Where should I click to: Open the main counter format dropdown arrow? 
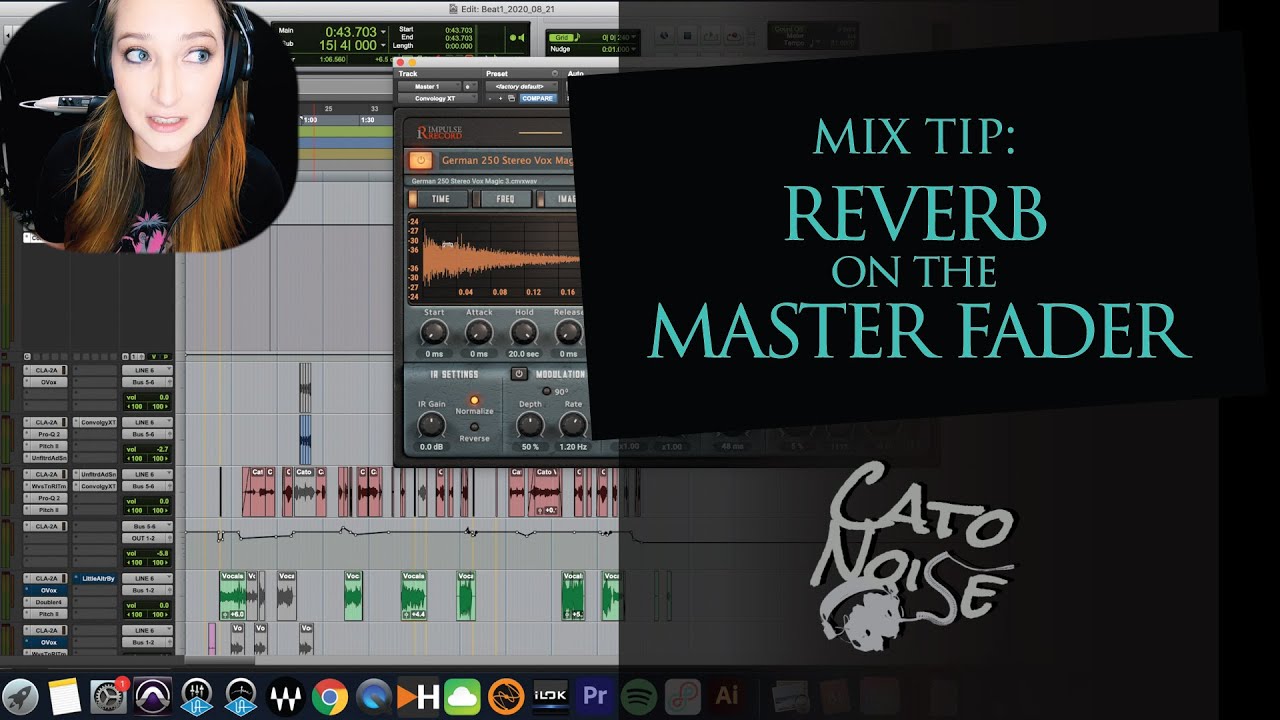click(384, 32)
